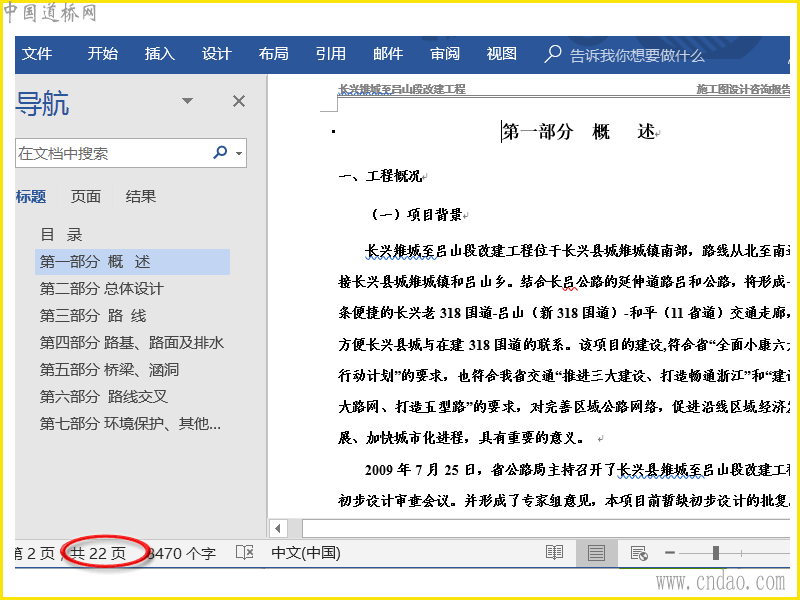
Task: Click the magnifier search icon in navigation
Action: pyautogui.click(x=220, y=152)
